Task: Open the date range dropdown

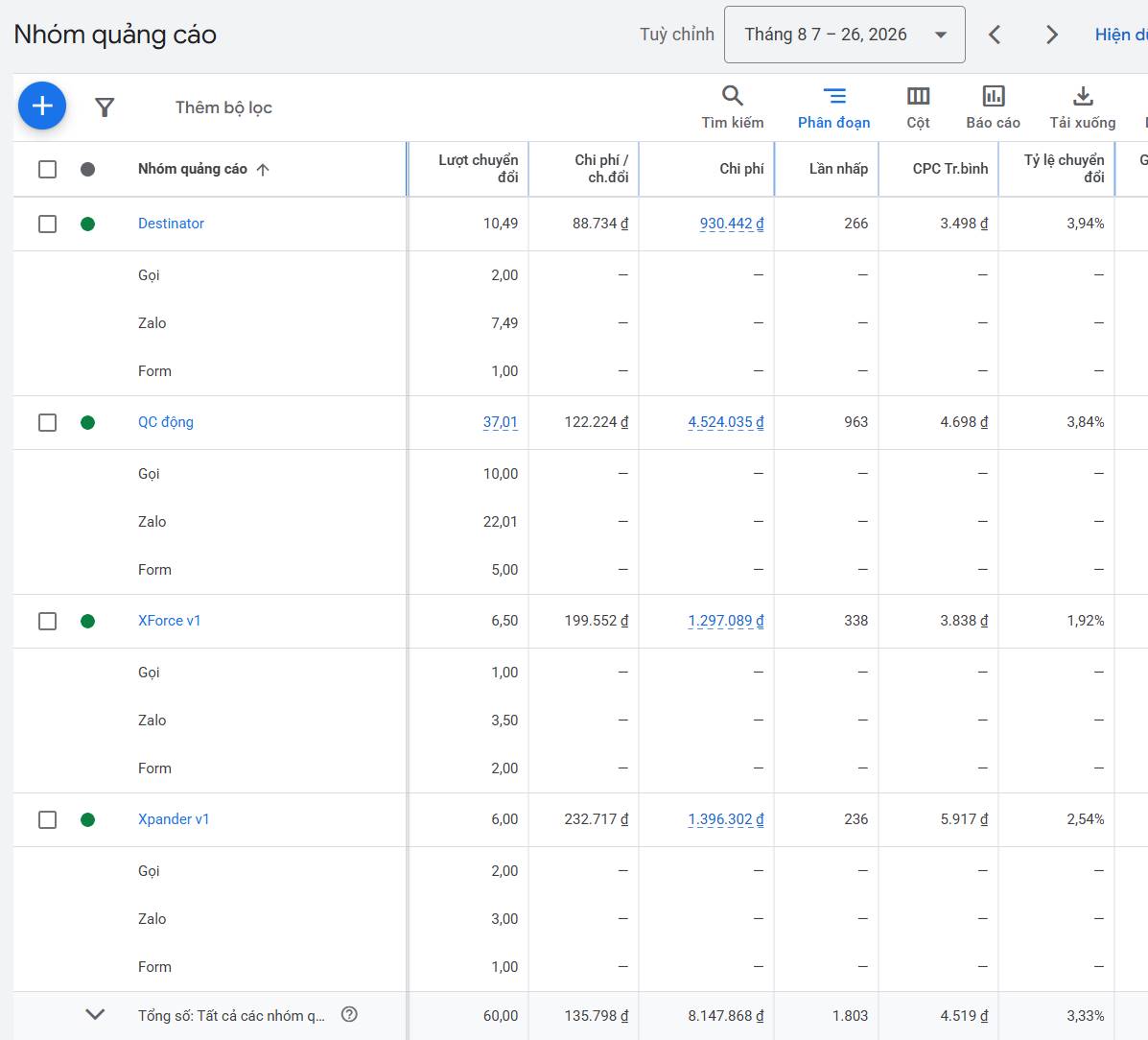Action: coord(844,35)
